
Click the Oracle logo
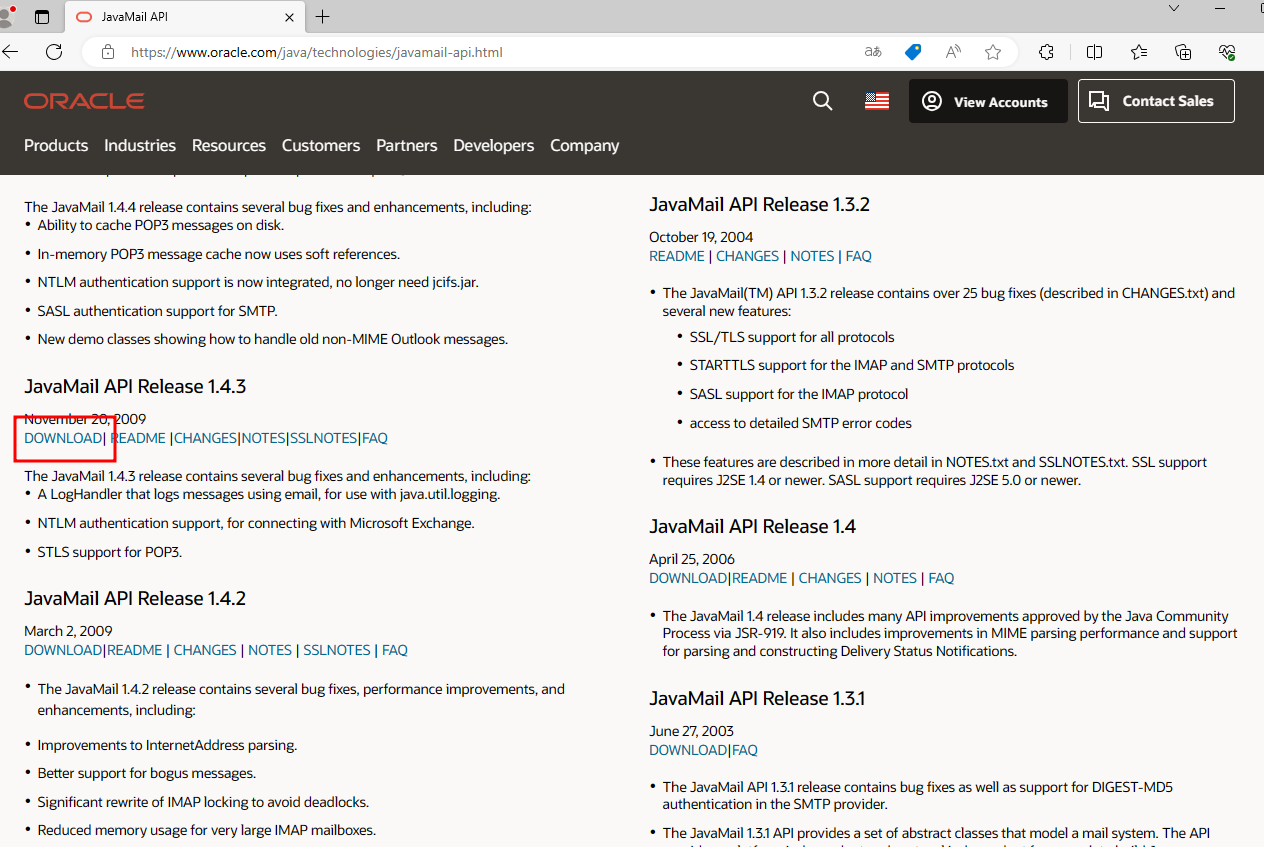[x=84, y=101]
